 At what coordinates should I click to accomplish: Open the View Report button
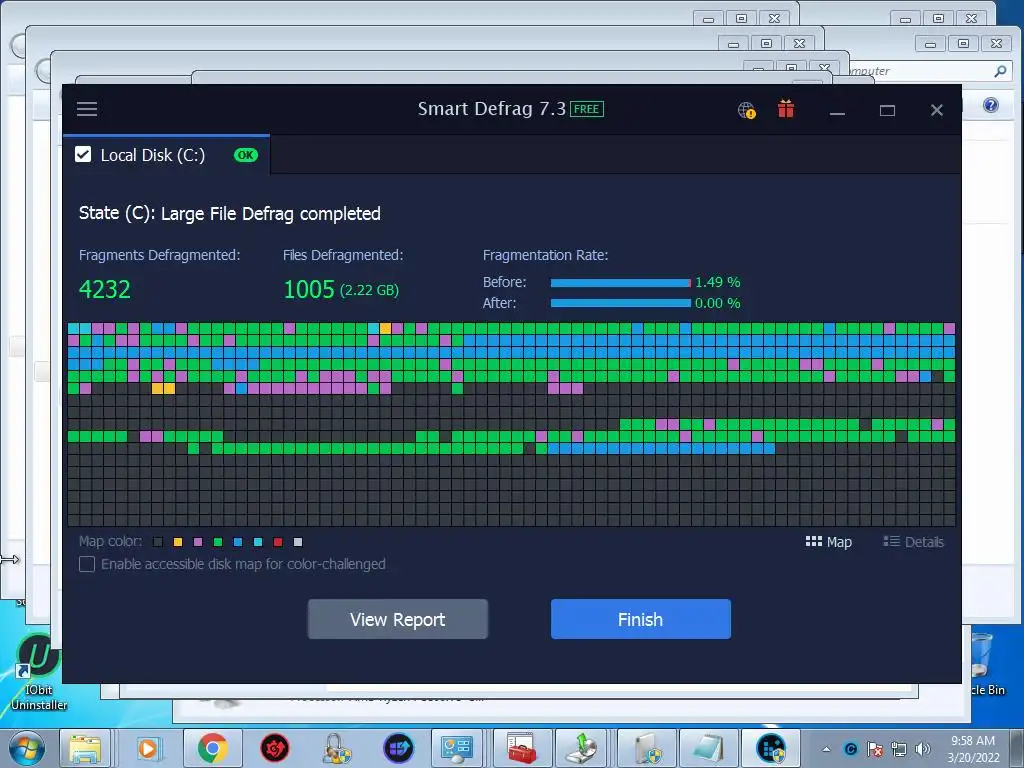tap(398, 619)
